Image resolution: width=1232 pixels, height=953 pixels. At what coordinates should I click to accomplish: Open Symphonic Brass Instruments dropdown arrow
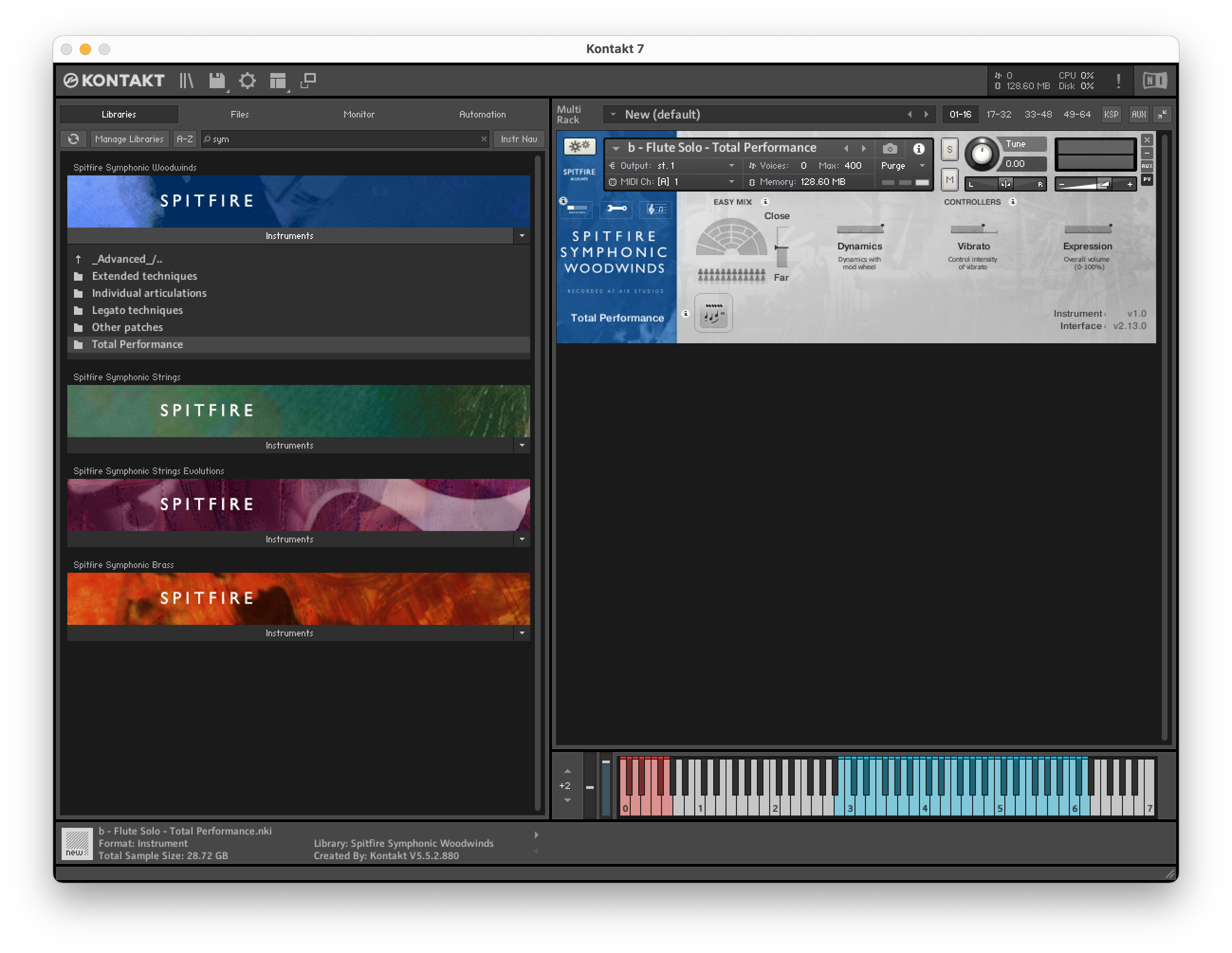click(521, 633)
